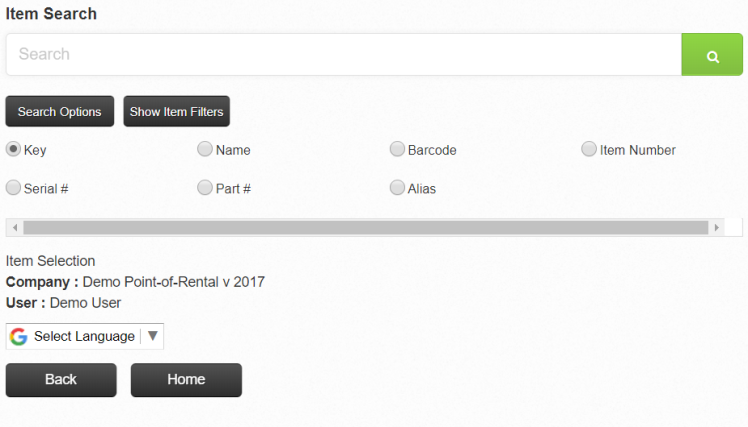
Task: Click the Google logo icon
Action: (x=19, y=337)
